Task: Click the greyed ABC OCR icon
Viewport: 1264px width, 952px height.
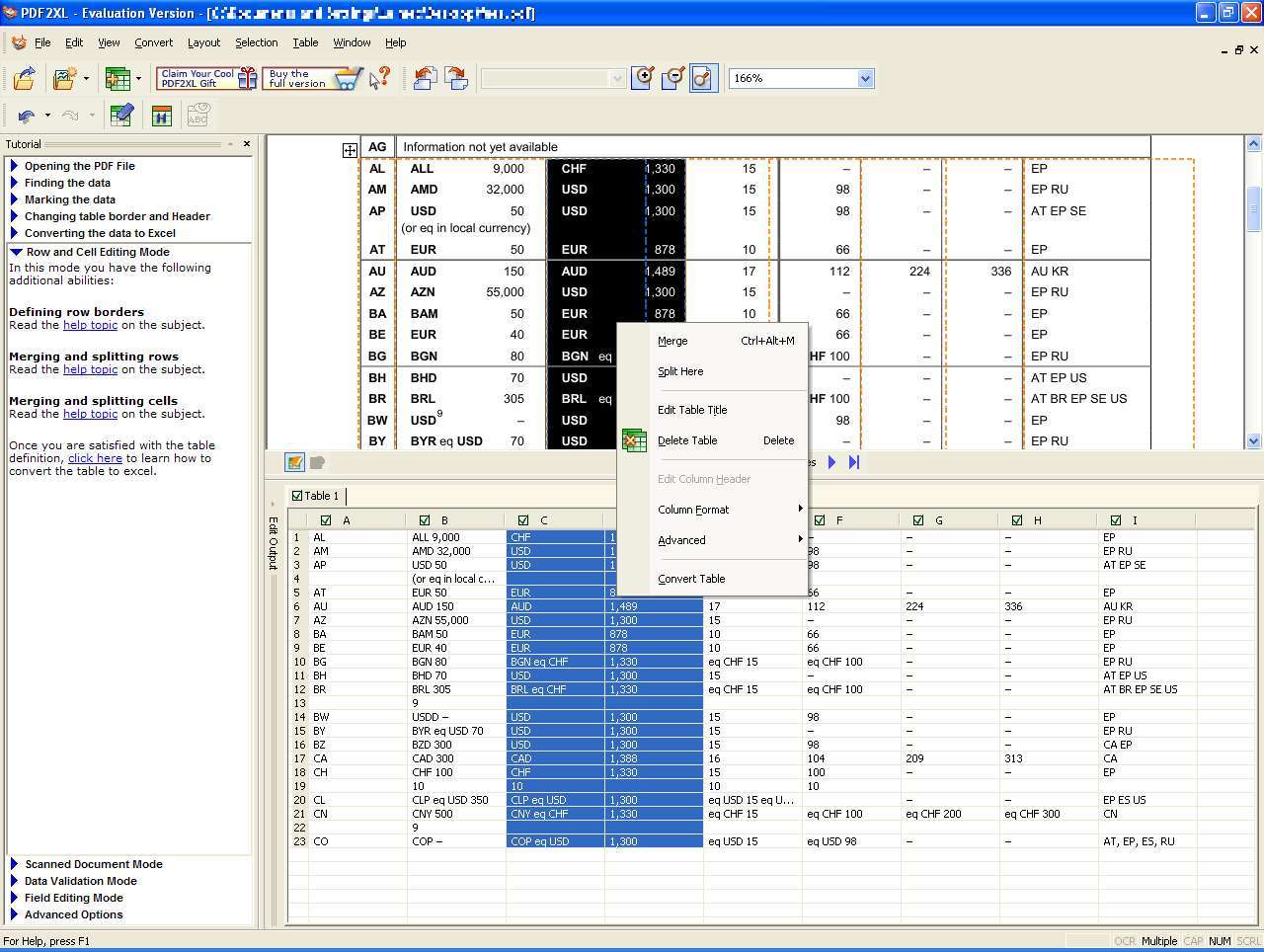Action: click(197, 116)
